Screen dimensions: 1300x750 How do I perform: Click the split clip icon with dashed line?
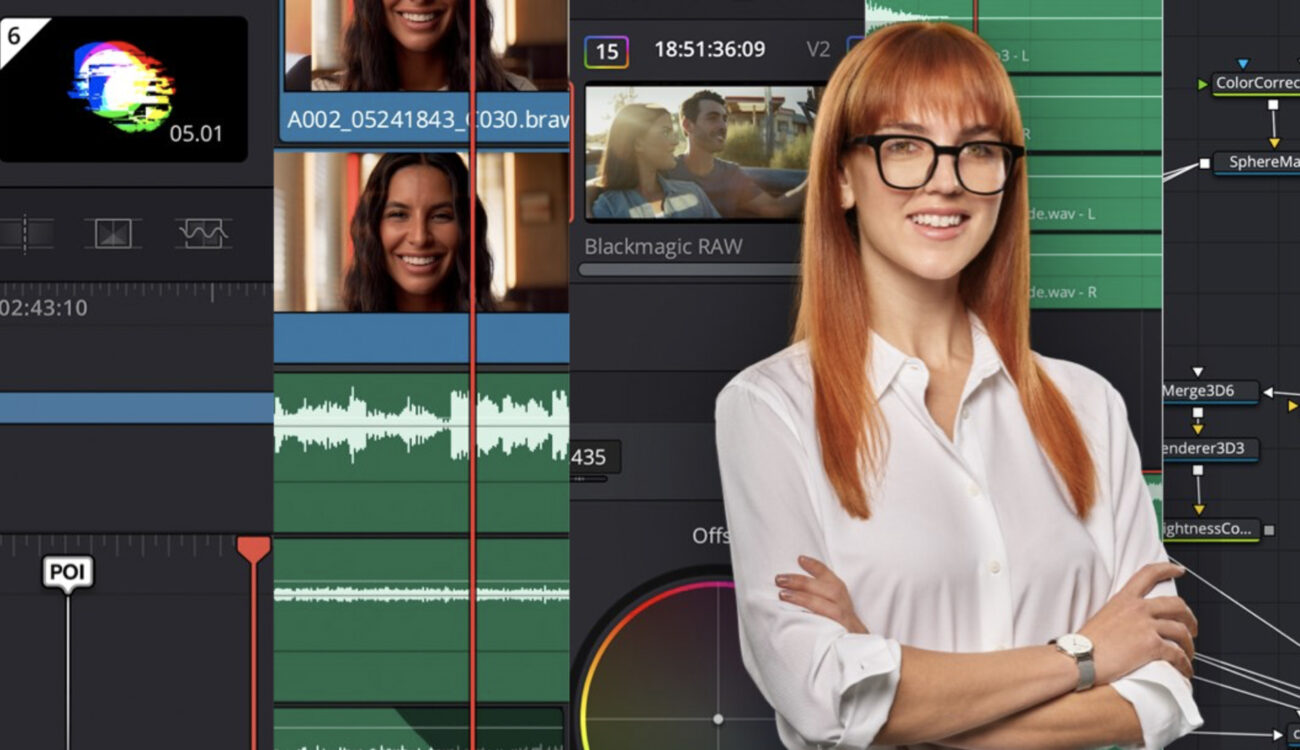tap(25, 234)
